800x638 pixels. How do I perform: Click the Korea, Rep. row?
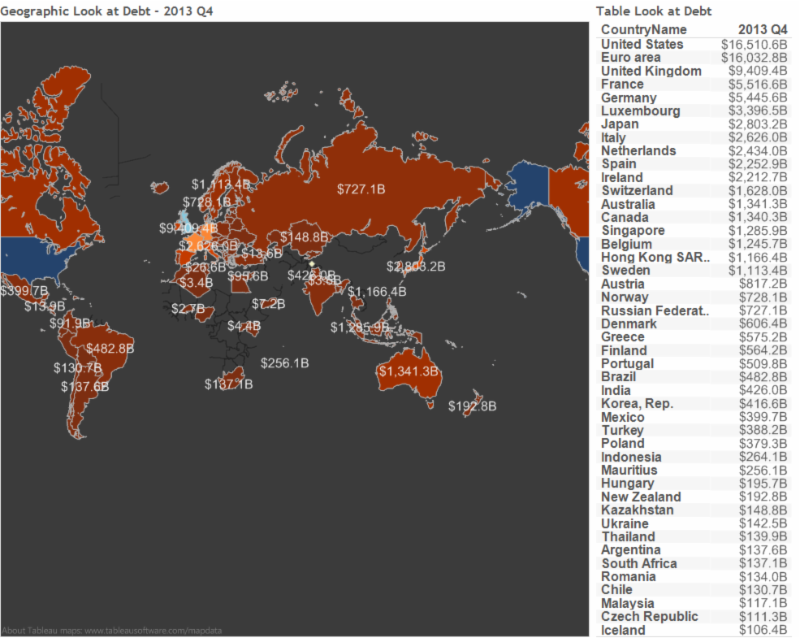pos(694,404)
